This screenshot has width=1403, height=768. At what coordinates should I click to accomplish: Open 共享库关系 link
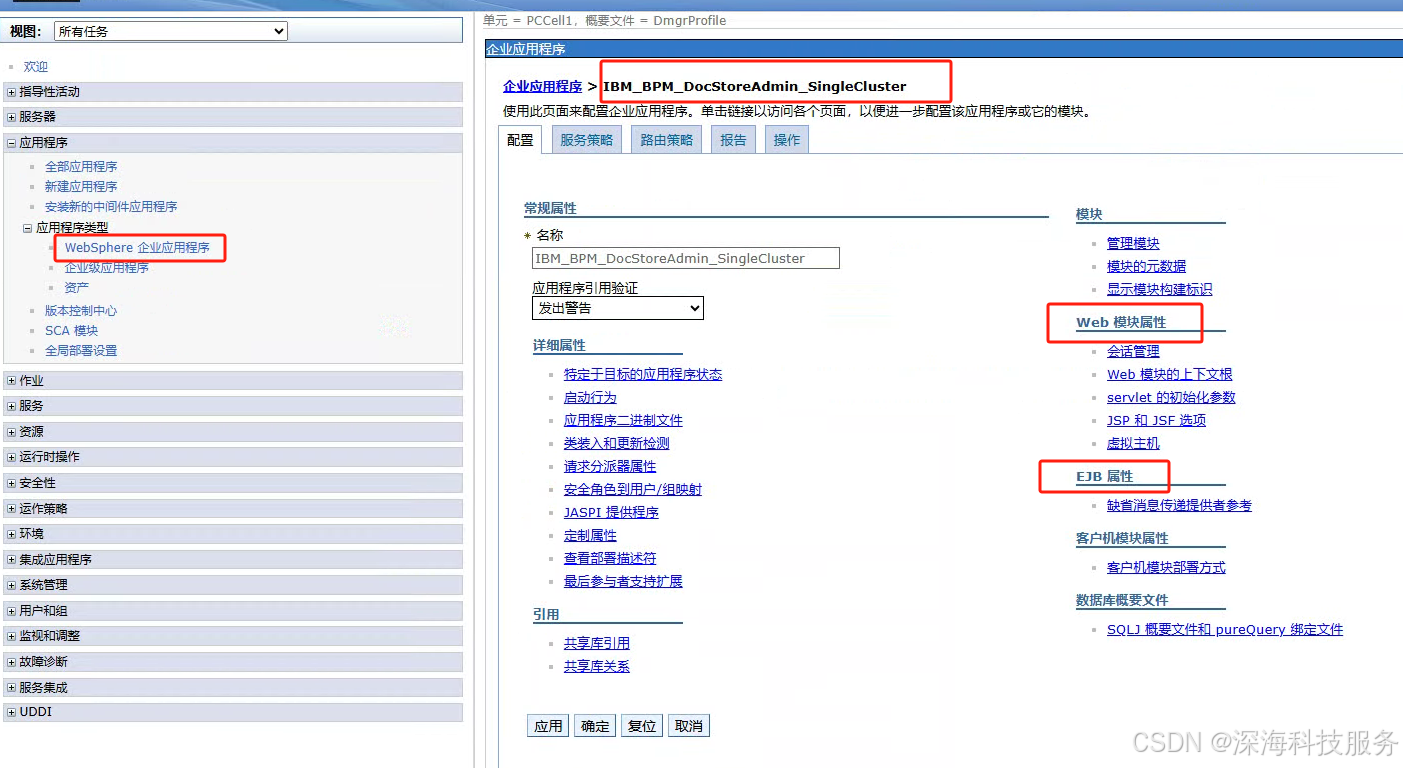pos(597,667)
